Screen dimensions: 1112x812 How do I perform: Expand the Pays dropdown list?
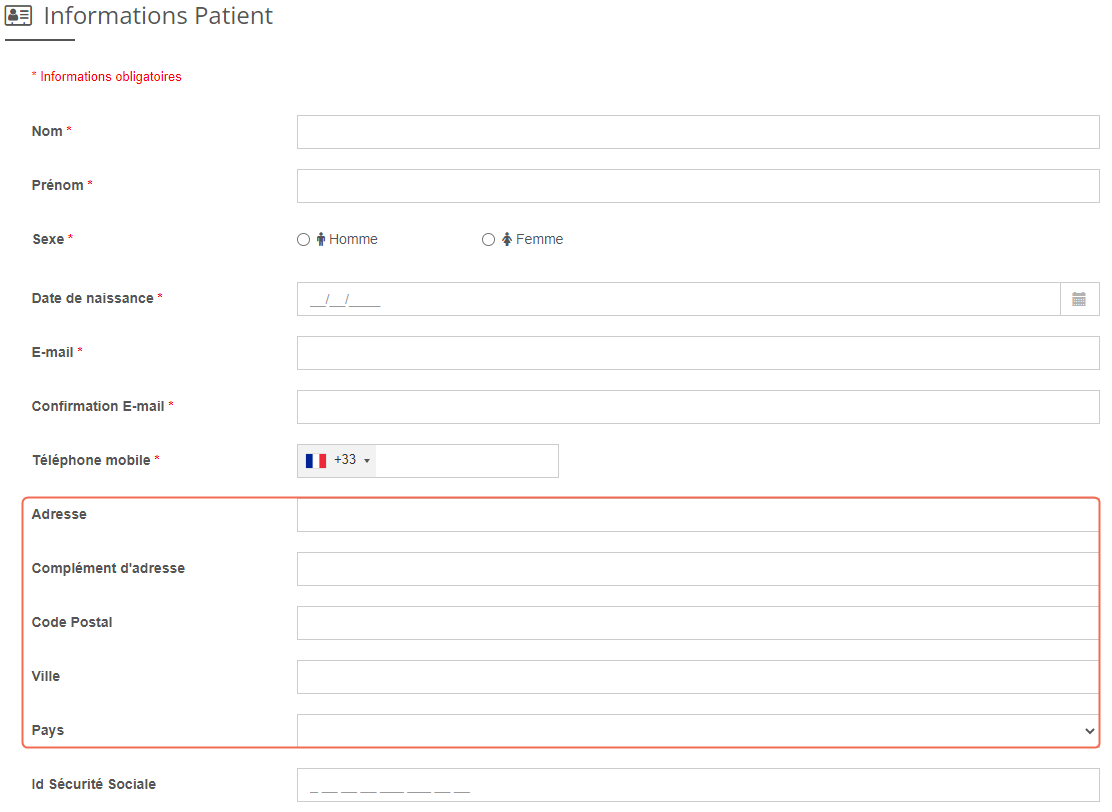pos(697,731)
